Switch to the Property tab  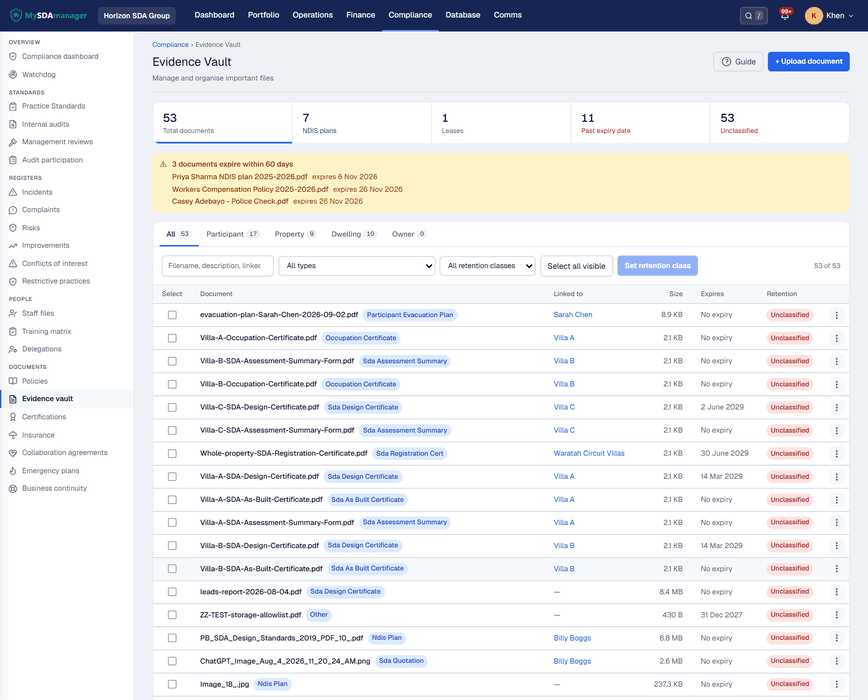click(296, 234)
